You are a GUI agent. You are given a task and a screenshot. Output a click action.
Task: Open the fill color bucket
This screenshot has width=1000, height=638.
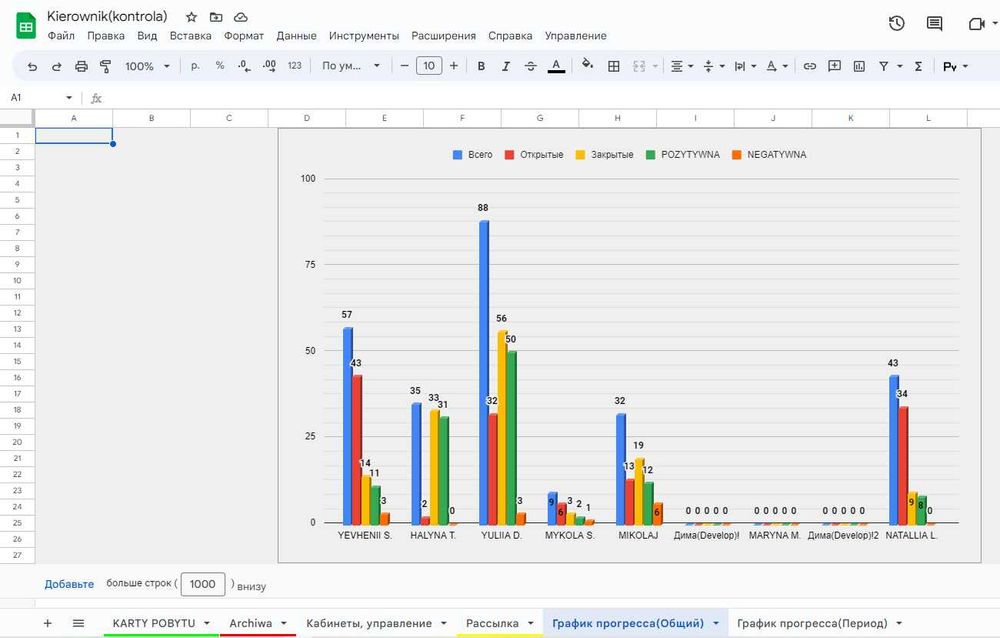tap(587, 64)
